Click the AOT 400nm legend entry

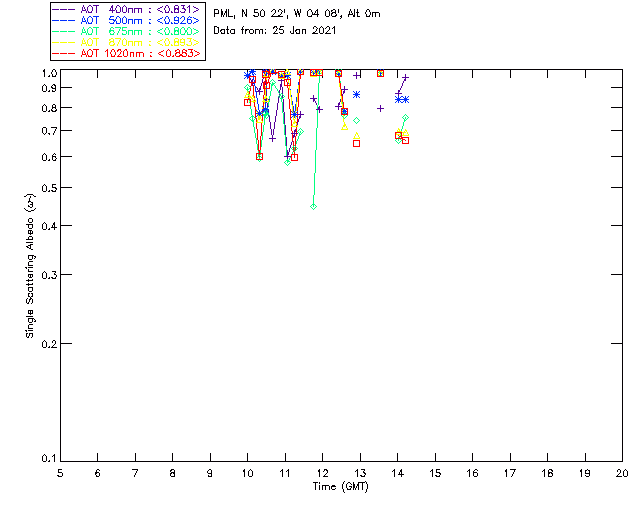pyautogui.click(x=126, y=9)
